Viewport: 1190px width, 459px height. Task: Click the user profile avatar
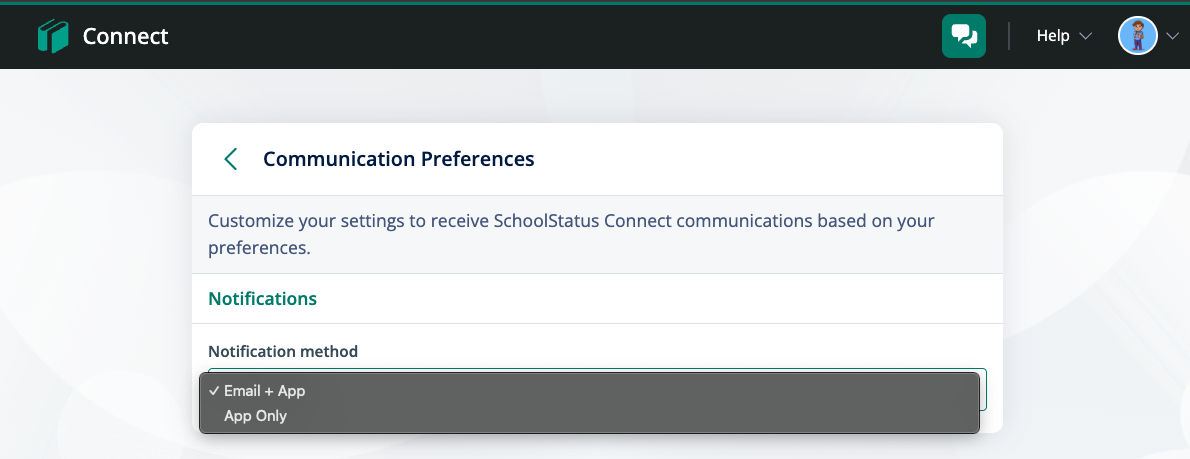1137,36
